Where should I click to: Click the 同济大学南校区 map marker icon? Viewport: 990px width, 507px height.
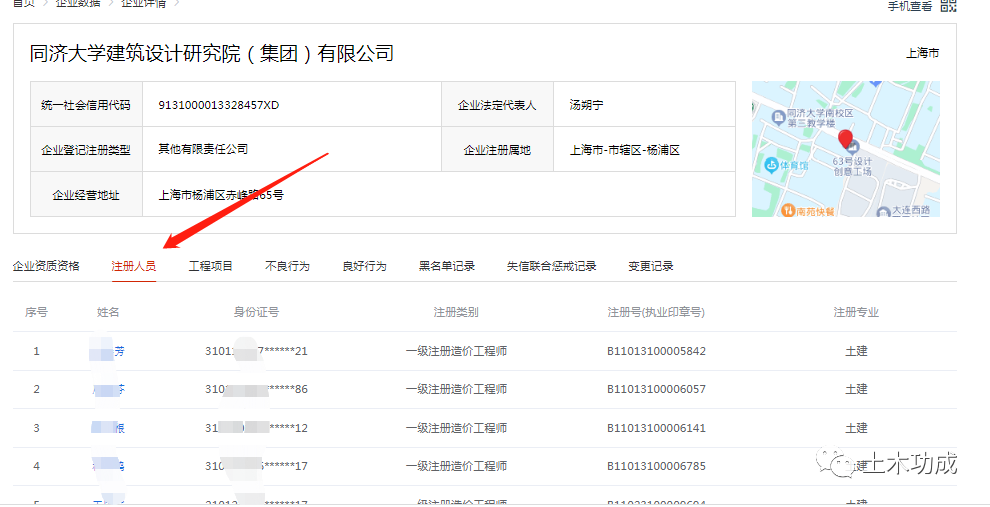pos(779,117)
